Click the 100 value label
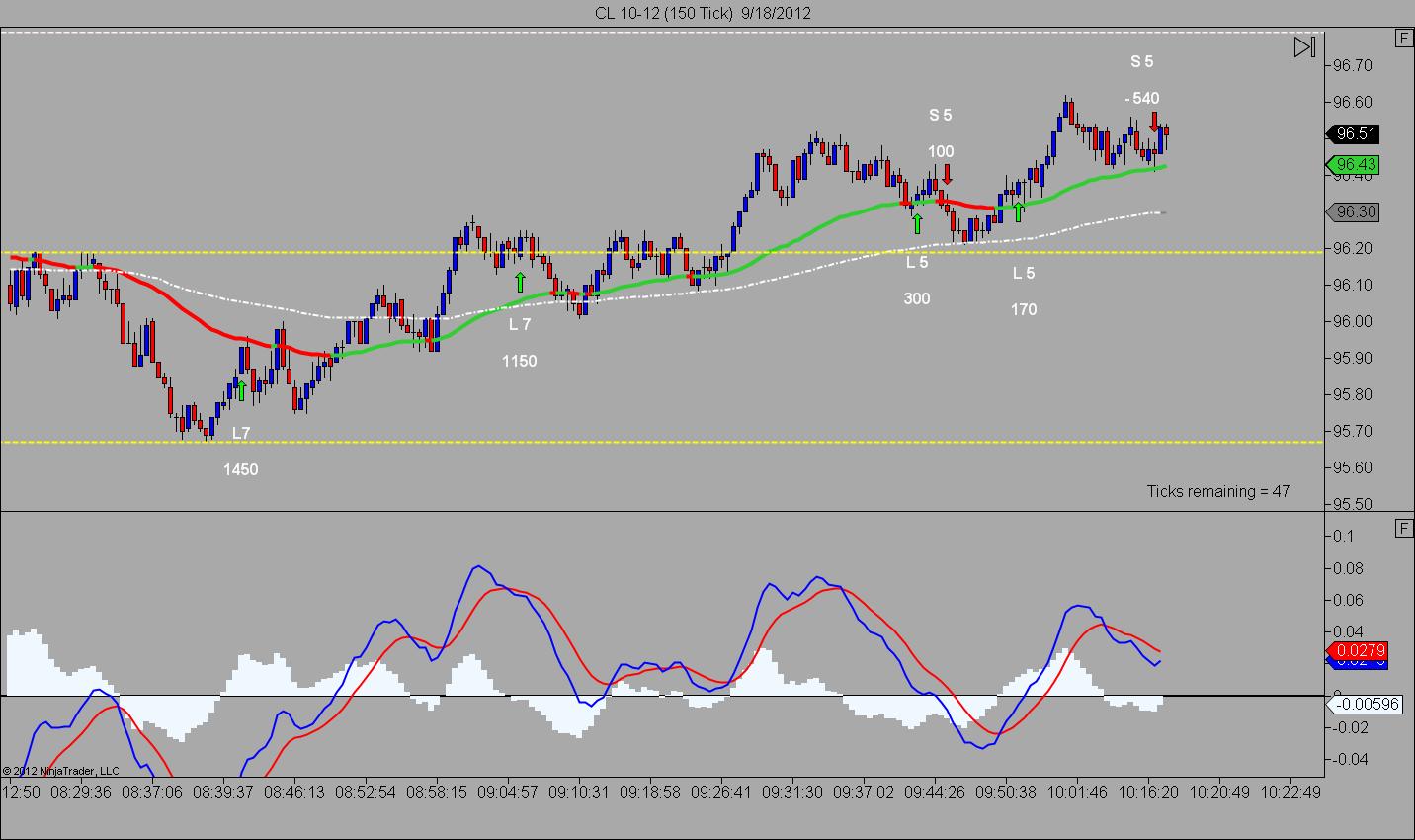Screen dimensions: 1415x840 click(941, 151)
